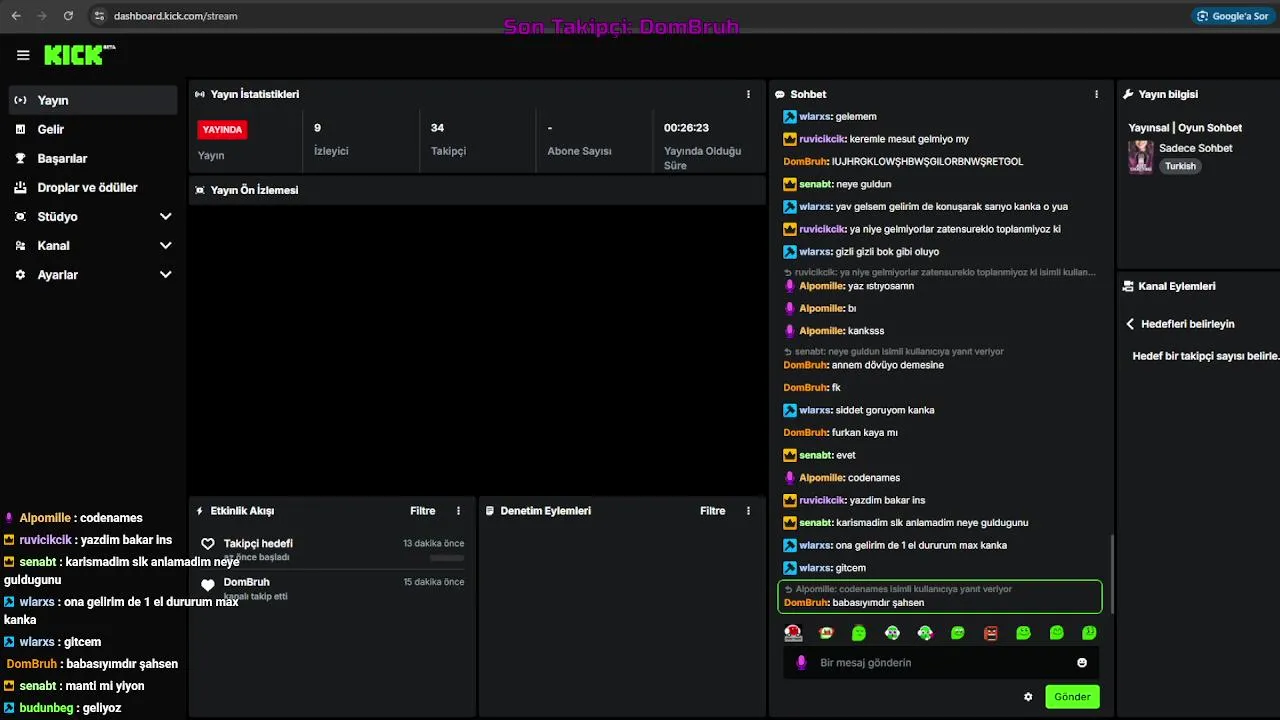Screen dimensions: 1280x720
Task: Click heart icon beside DomBruh follow event
Action: click(x=208, y=586)
